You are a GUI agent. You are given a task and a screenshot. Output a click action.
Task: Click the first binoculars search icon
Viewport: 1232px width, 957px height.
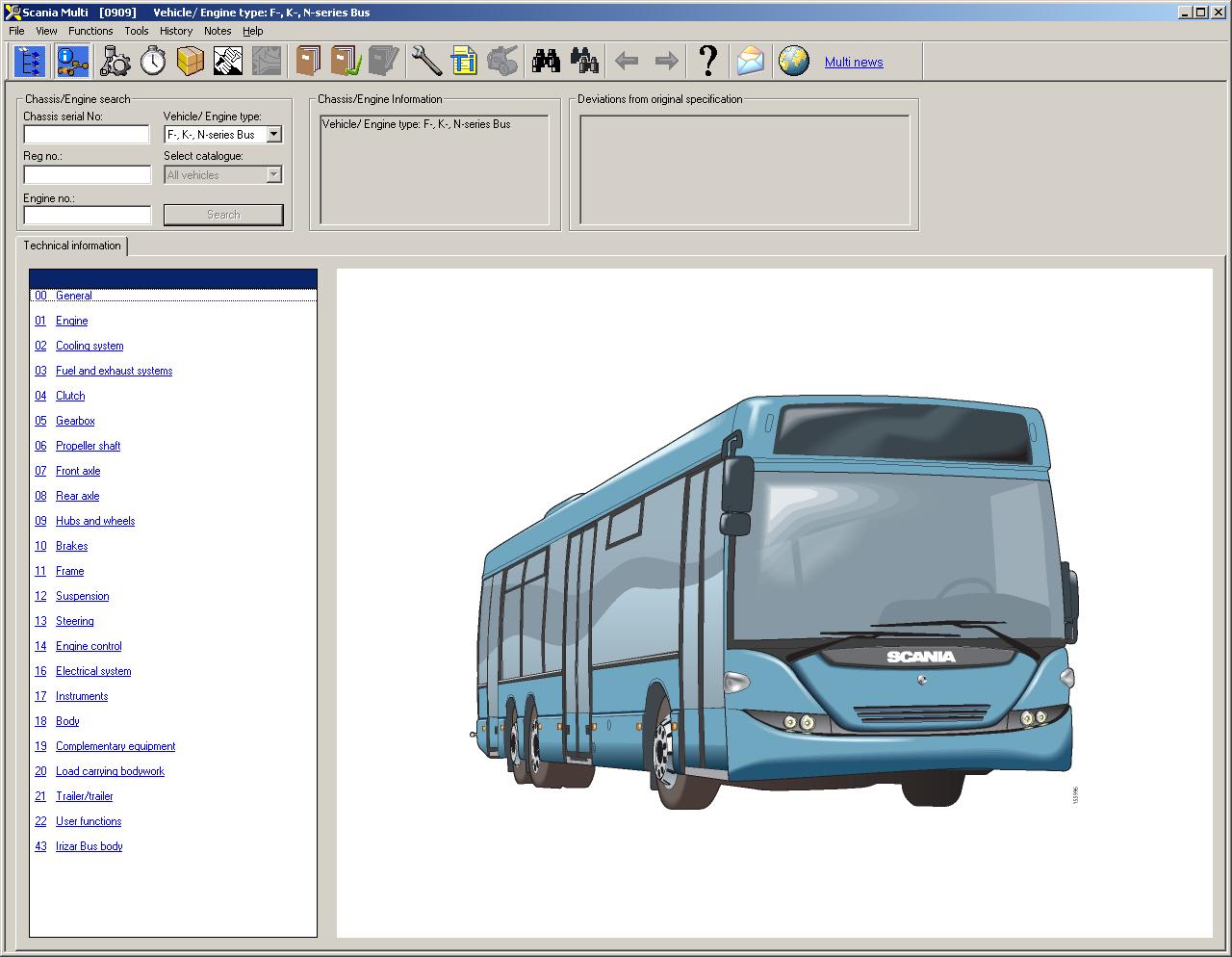[x=546, y=62]
